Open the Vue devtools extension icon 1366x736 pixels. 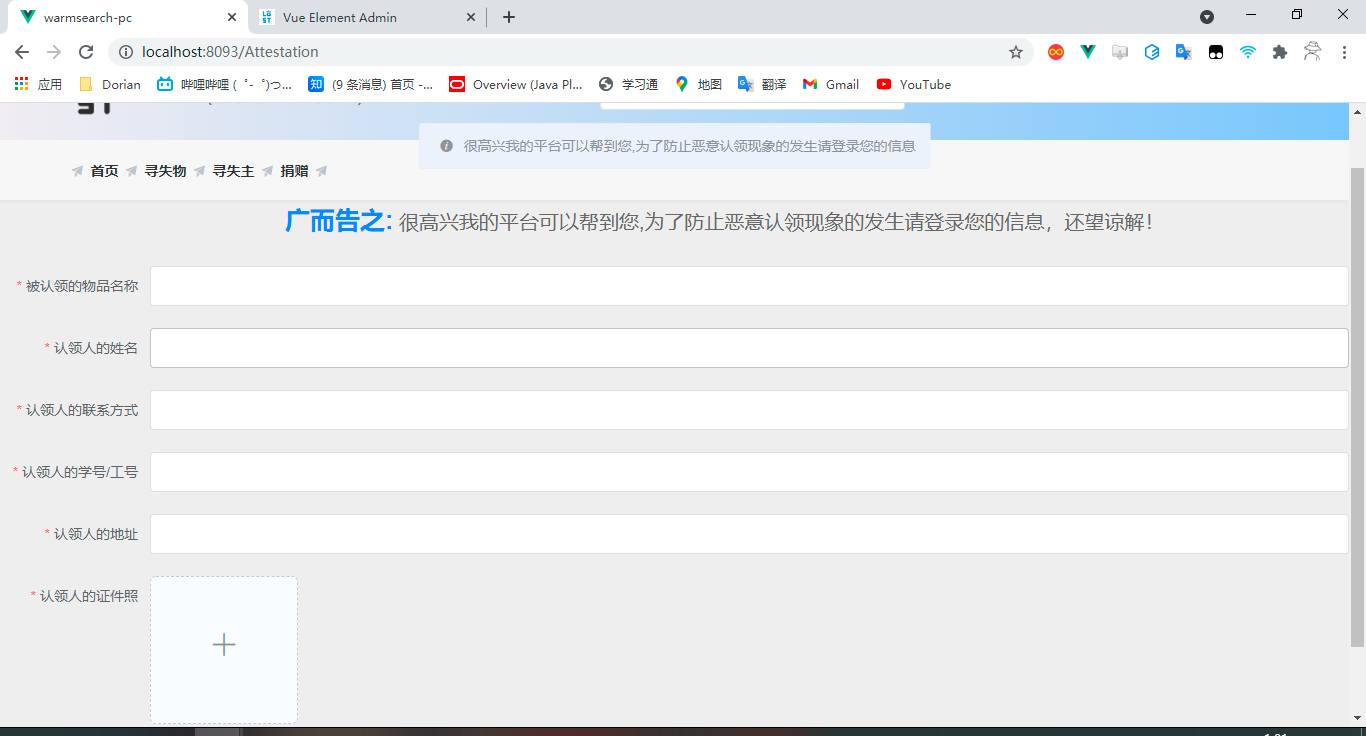1088,52
